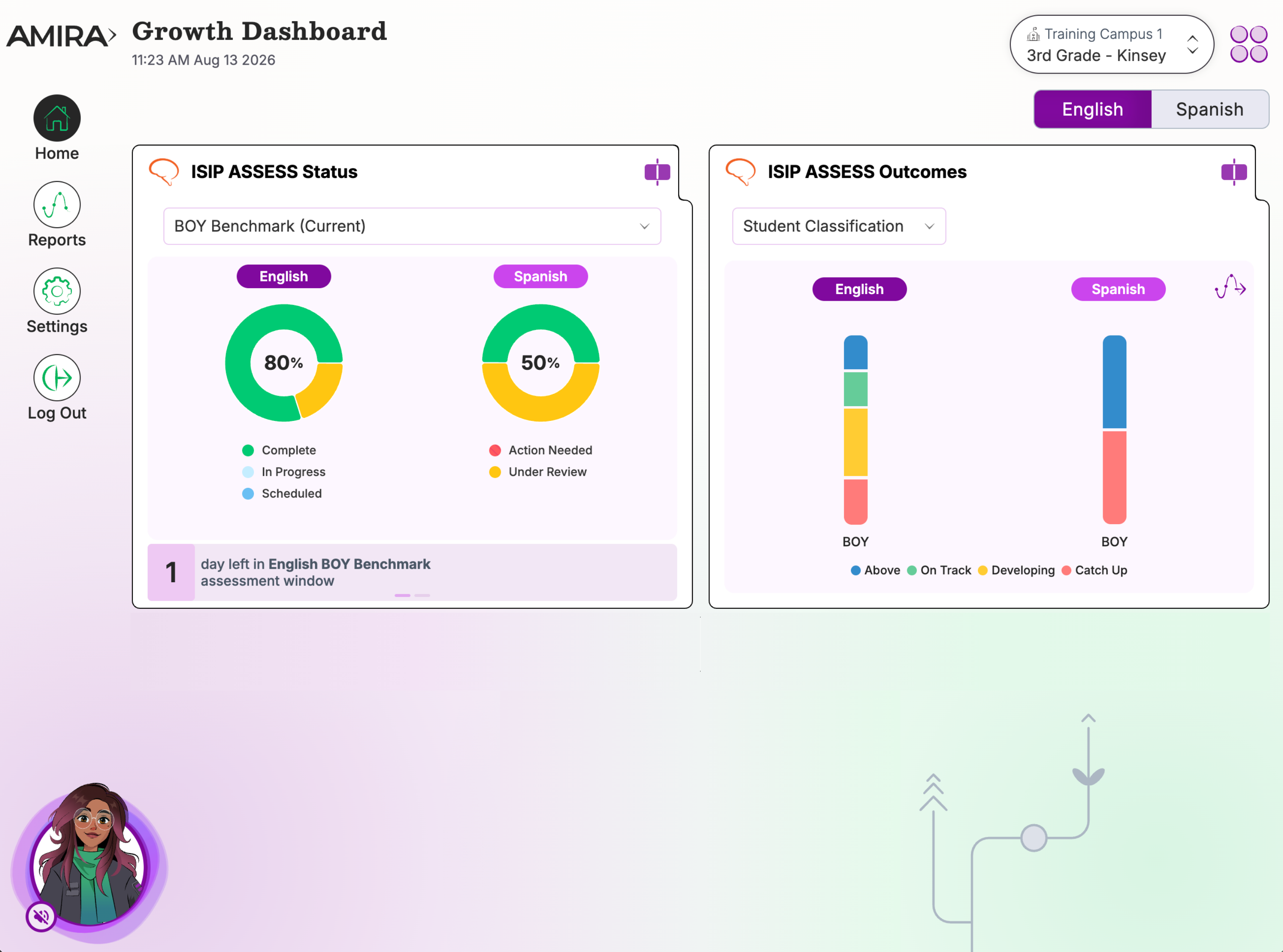Click the Log Out icon
Screen dimensions: 1283x952
[x=56, y=377]
